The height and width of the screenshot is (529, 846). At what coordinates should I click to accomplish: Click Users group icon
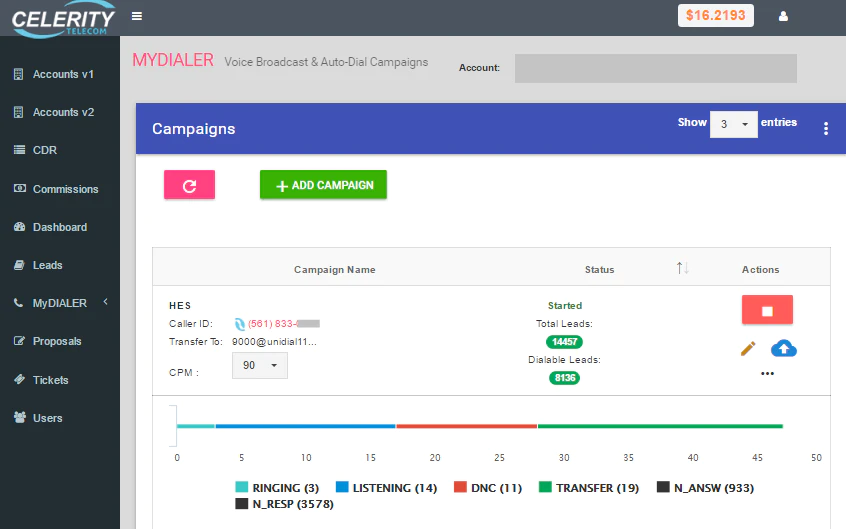pos(20,417)
